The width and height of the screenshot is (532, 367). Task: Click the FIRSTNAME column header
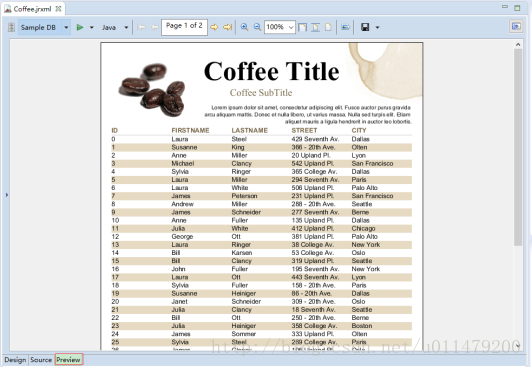[190, 130]
